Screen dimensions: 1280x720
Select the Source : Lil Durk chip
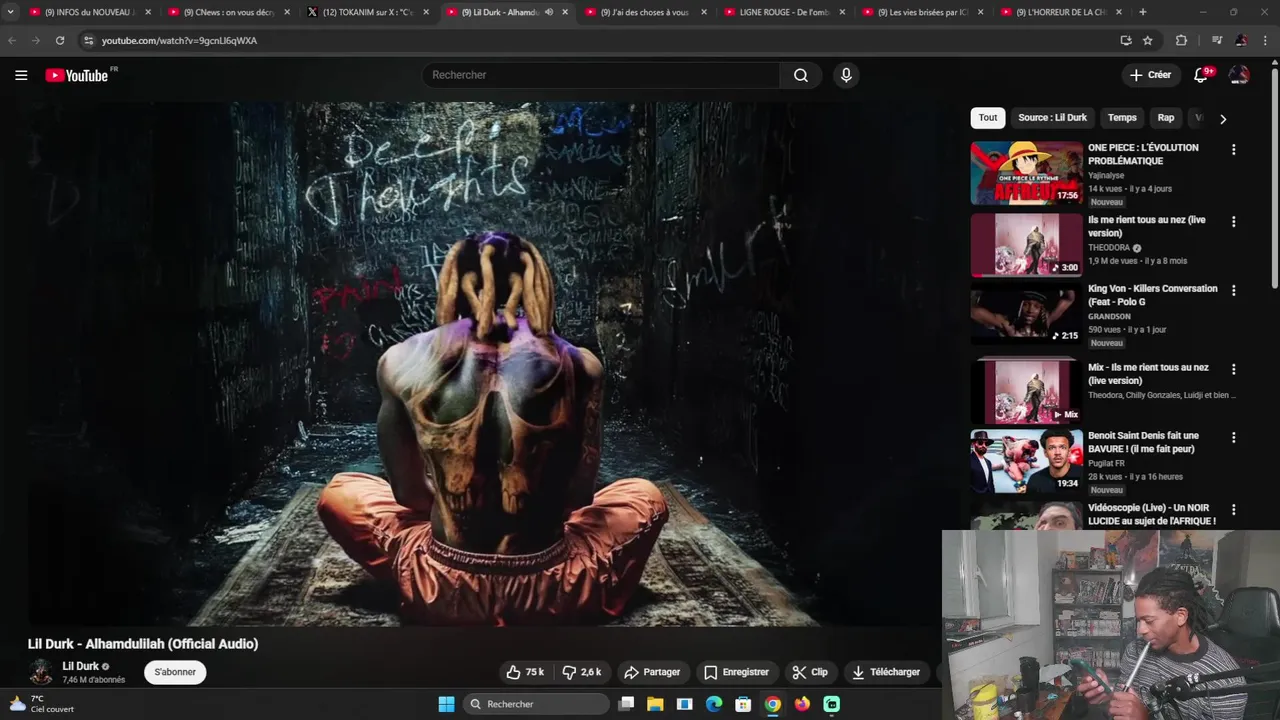[x=1052, y=118]
